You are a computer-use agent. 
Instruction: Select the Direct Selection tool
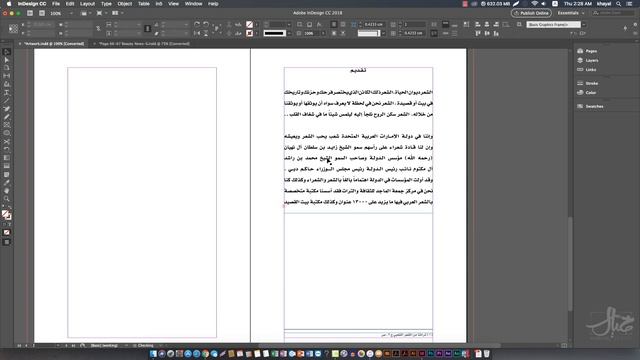pyautogui.click(x=7, y=60)
